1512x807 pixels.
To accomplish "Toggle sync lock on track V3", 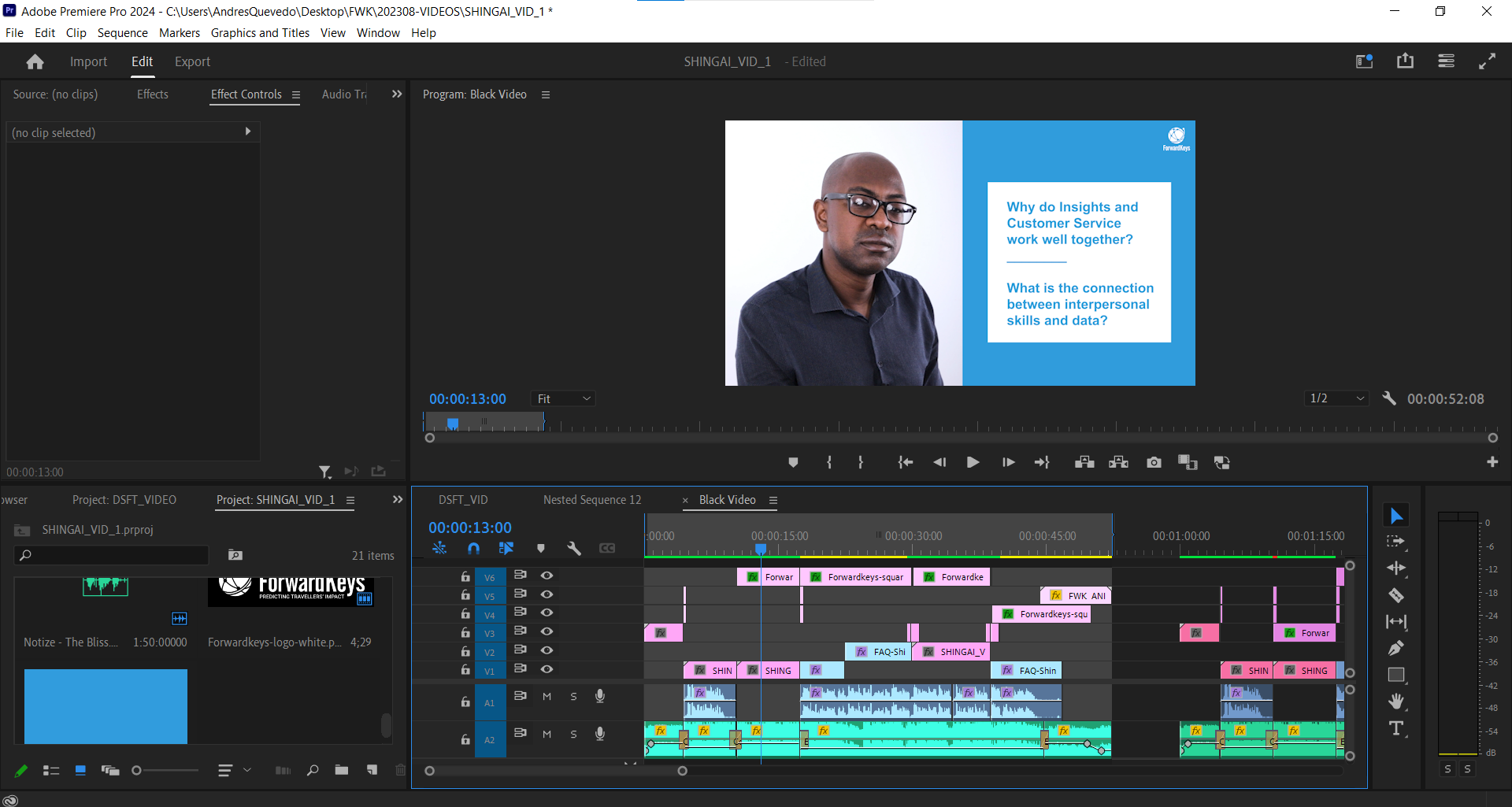I will click(520, 631).
